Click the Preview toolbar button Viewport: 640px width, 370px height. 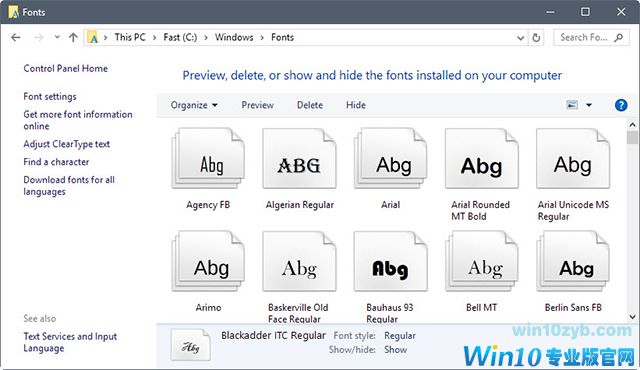(x=258, y=105)
